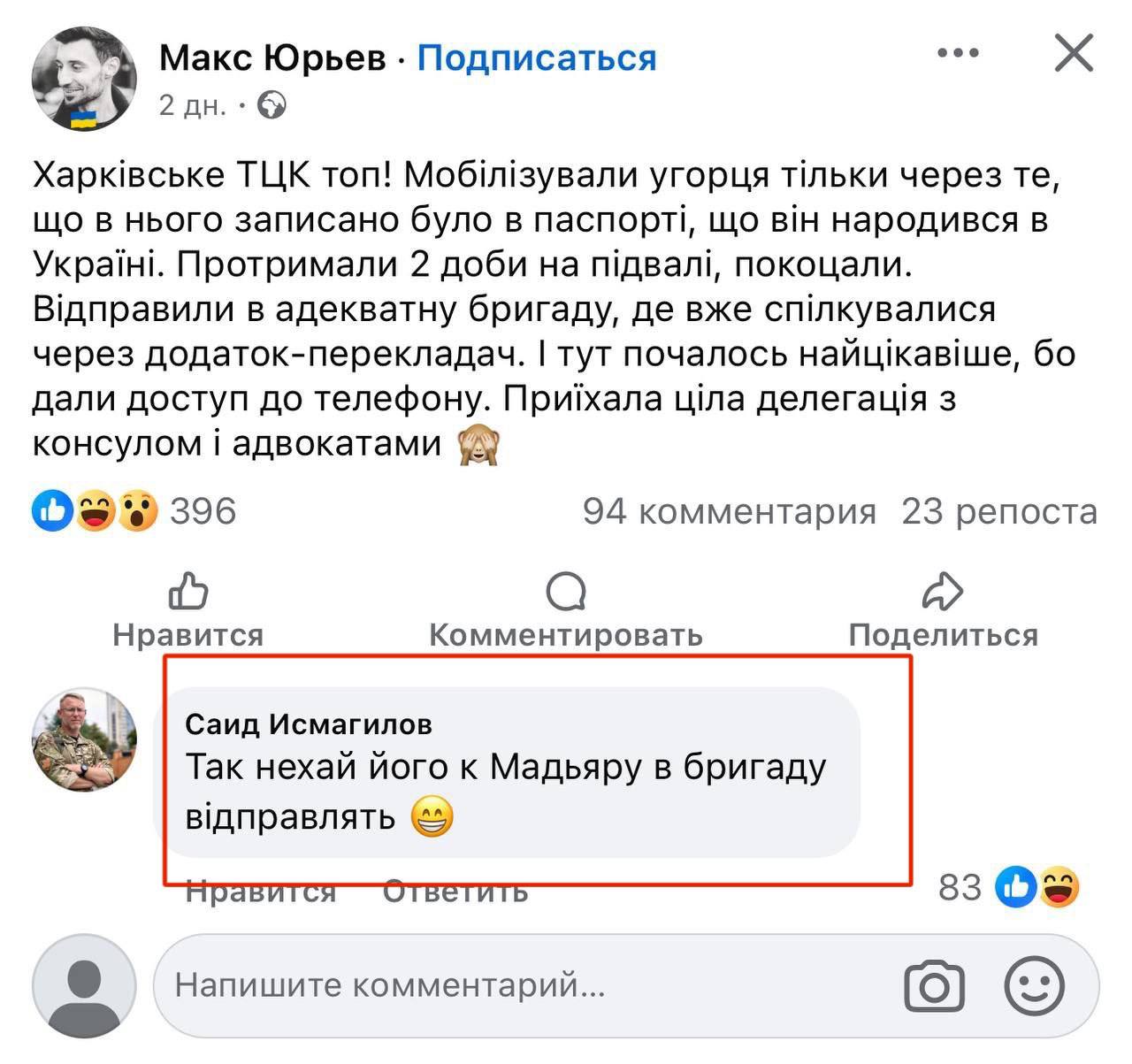The height and width of the screenshot is (1064, 1132).
Task: Click the three-dots post options icon
Action: coord(958,54)
